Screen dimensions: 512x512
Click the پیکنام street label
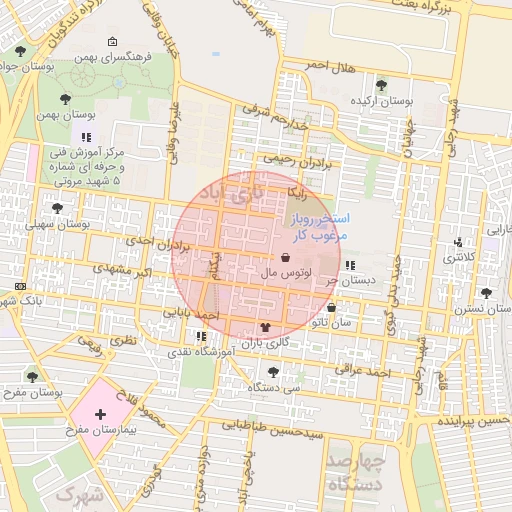[215, 266]
